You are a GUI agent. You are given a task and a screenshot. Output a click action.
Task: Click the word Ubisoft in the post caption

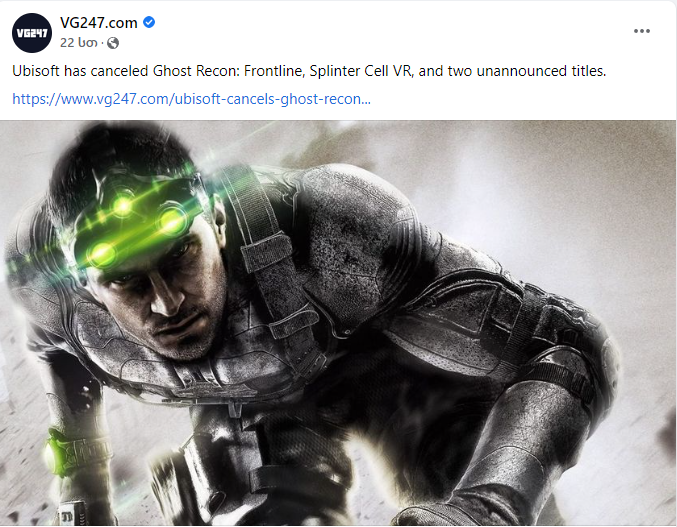click(x=36, y=71)
